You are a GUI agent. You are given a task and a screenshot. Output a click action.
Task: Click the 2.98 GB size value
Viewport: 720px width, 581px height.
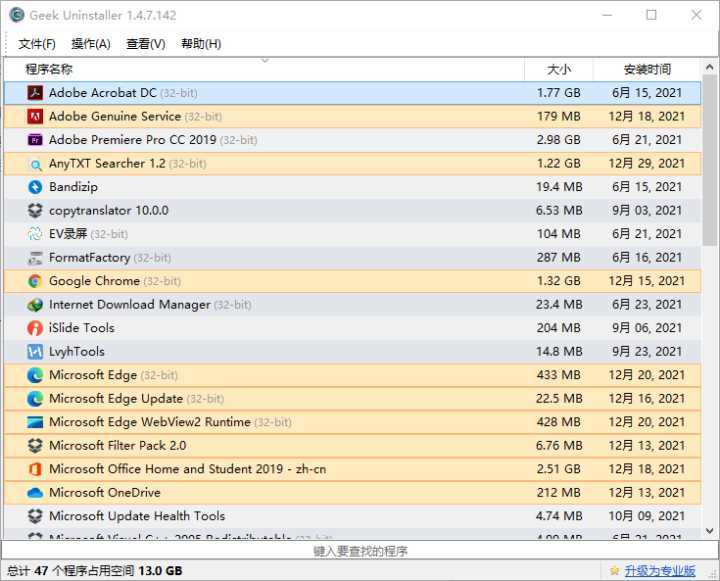pos(559,140)
